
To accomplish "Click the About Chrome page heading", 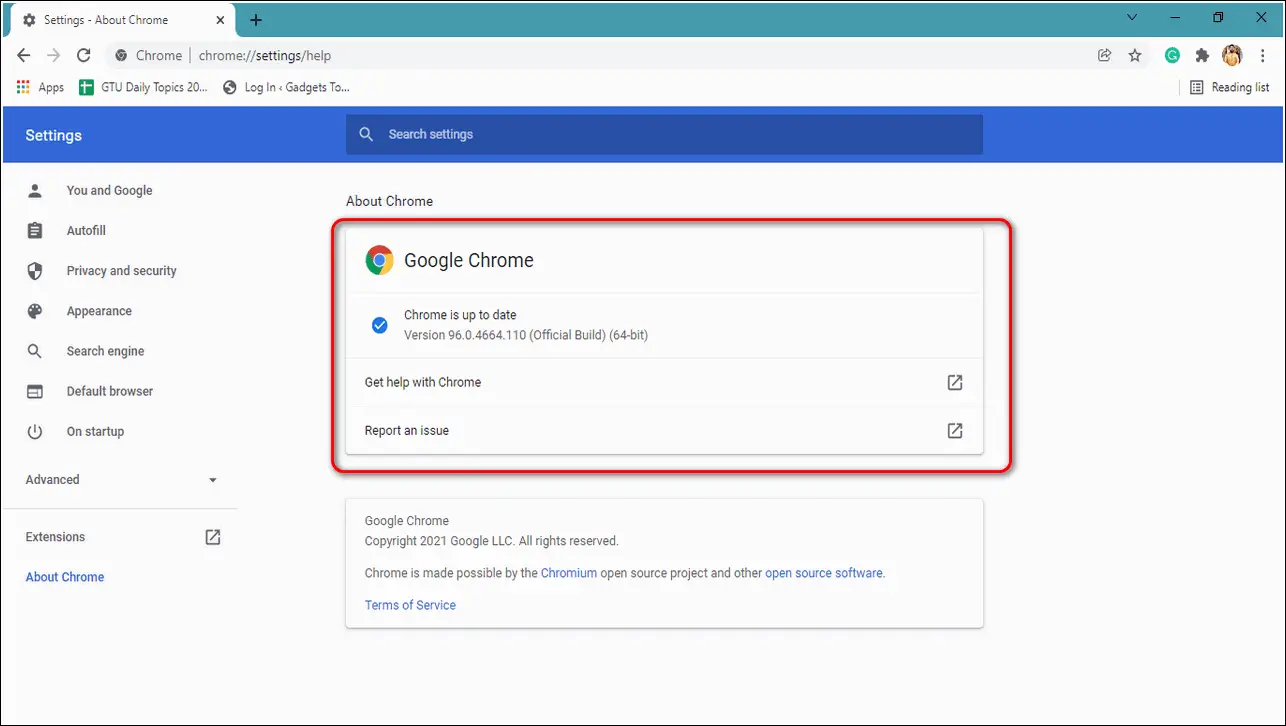I will 389,201.
